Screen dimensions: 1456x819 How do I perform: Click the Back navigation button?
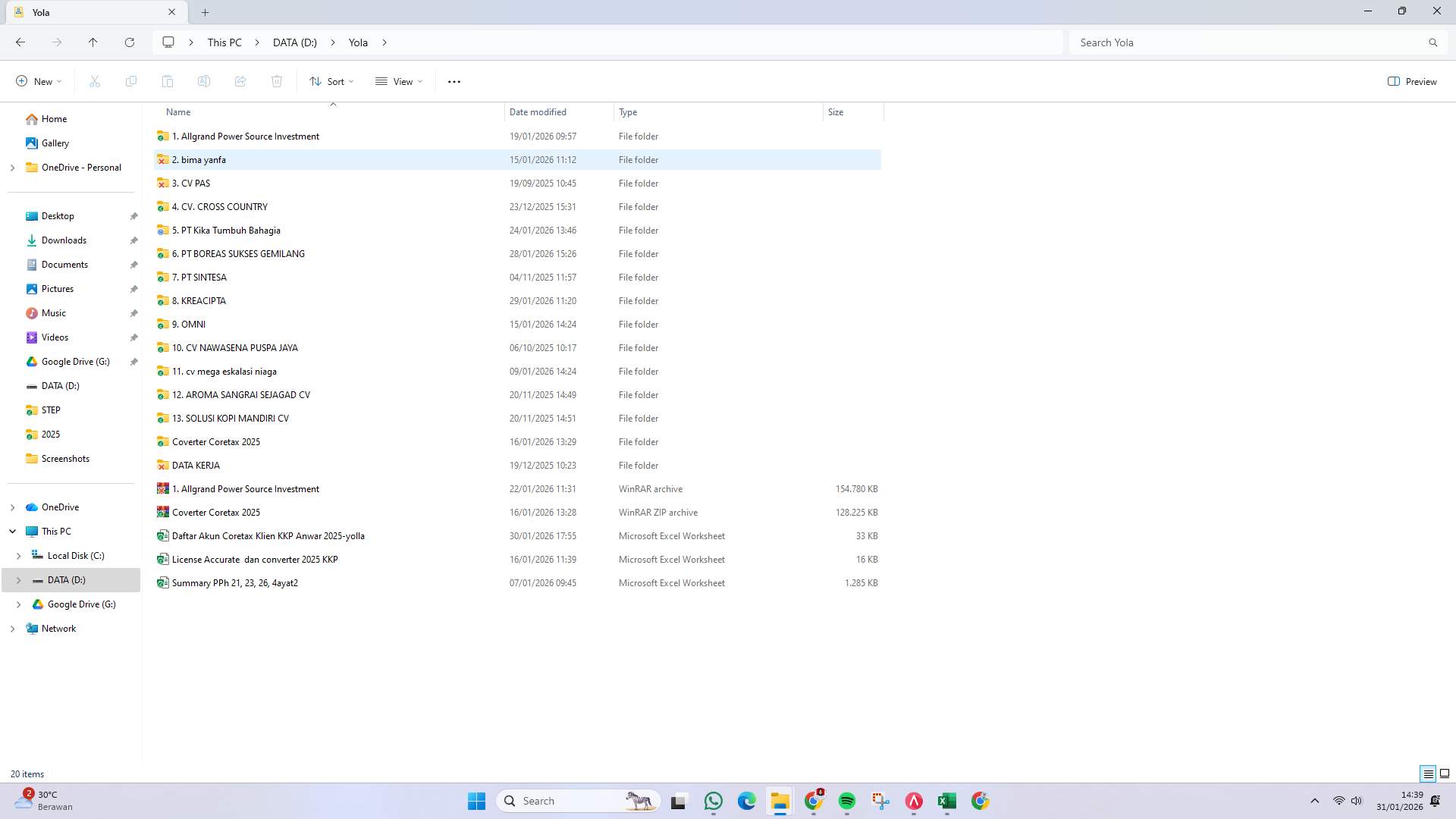(20, 42)
